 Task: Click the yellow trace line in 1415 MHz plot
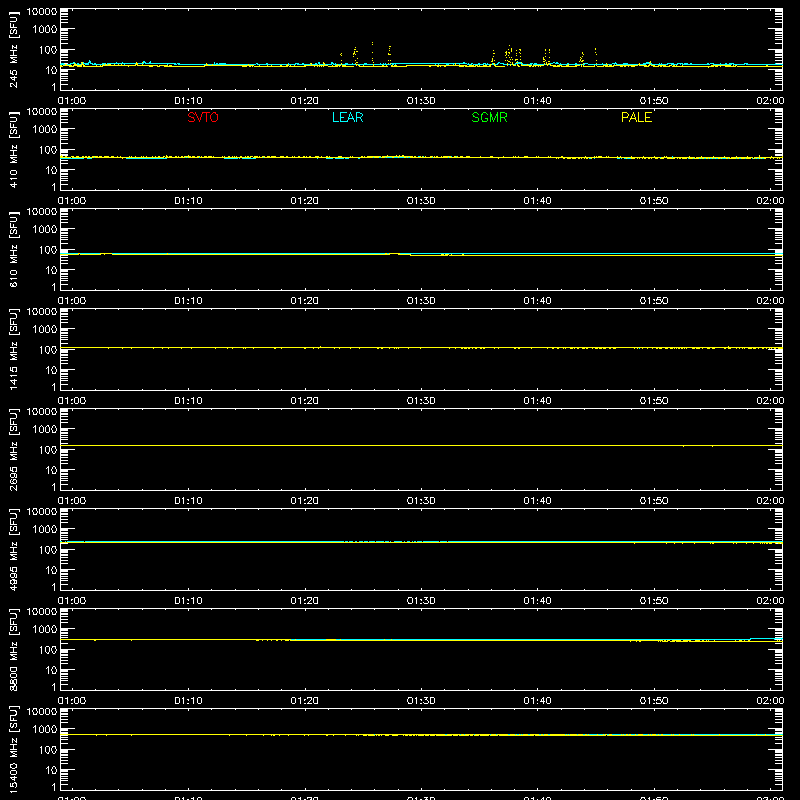point(421,347)
